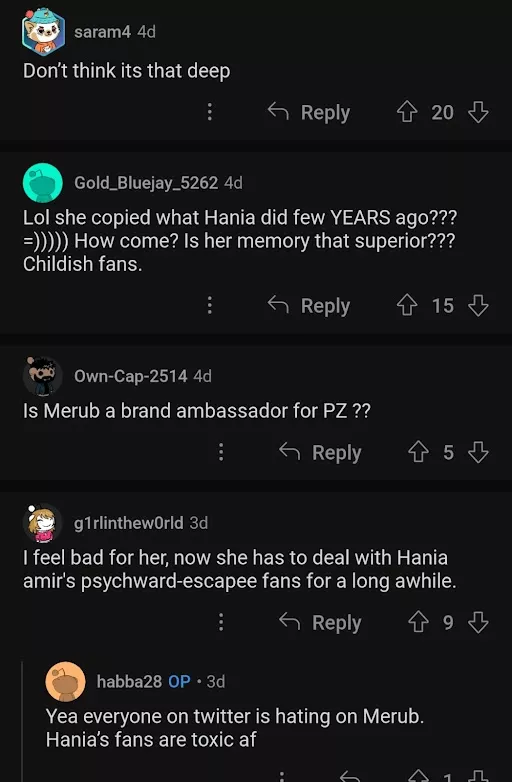Upvote Own-Cap-2514's comment about PZ
This screenshot has height=782, width=512.
pos(418,452)
